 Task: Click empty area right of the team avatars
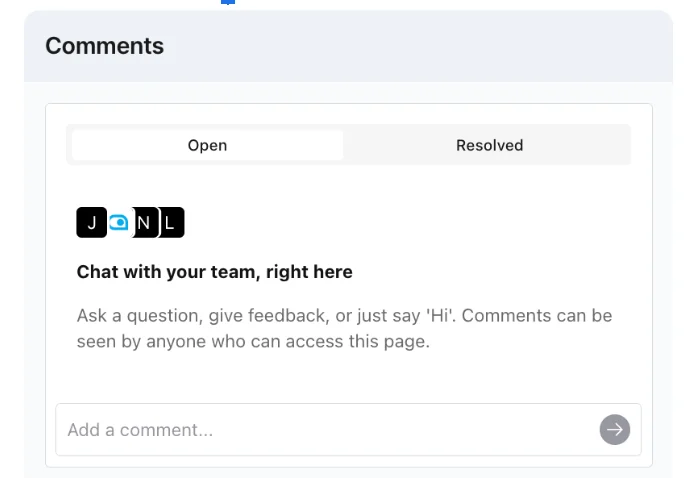400,223
